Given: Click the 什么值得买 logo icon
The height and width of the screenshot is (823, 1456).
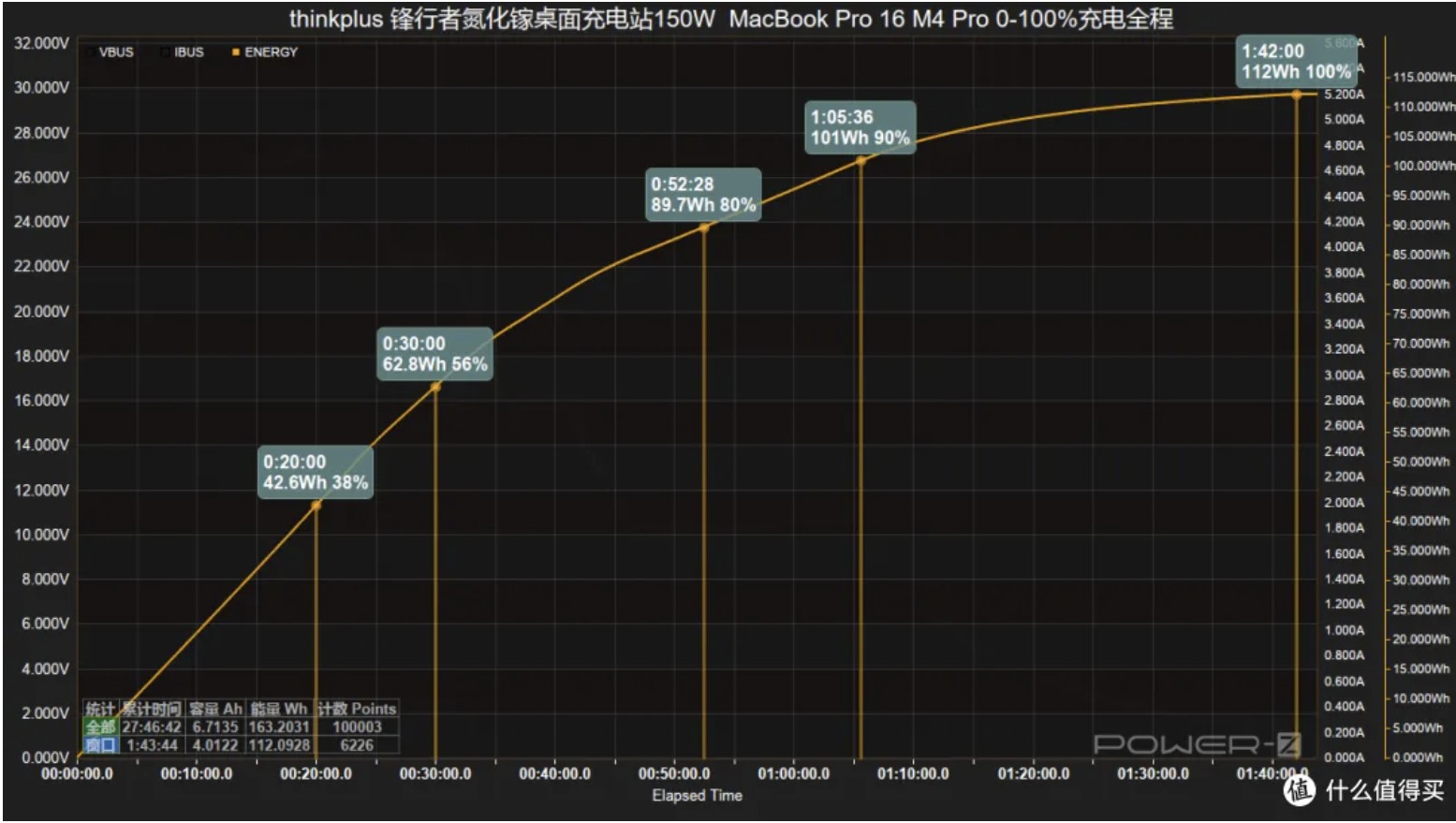Looking at the screenshot, I should pyautogui.click(x=1299, y=790).
